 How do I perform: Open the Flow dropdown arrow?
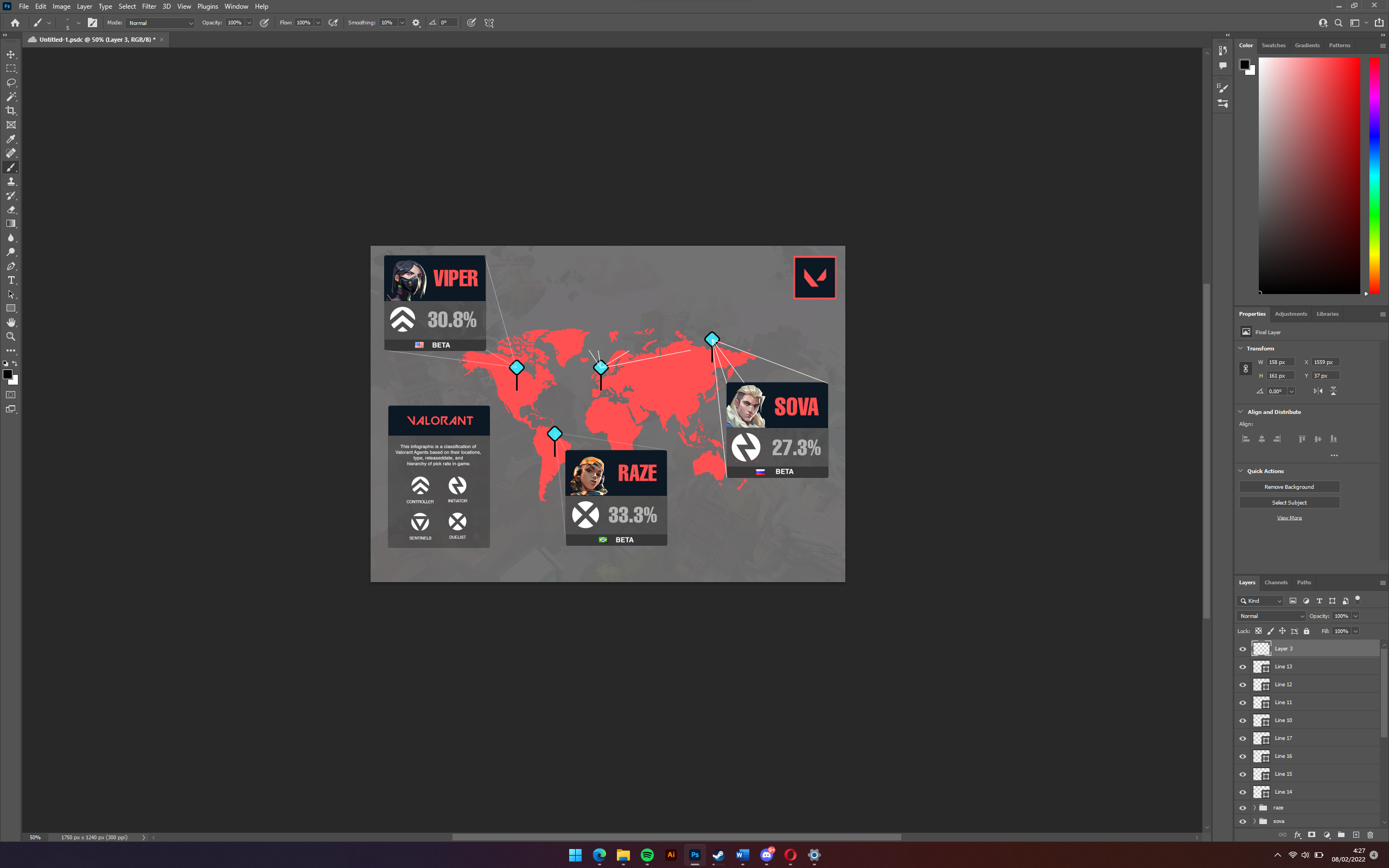click(318, 23)
